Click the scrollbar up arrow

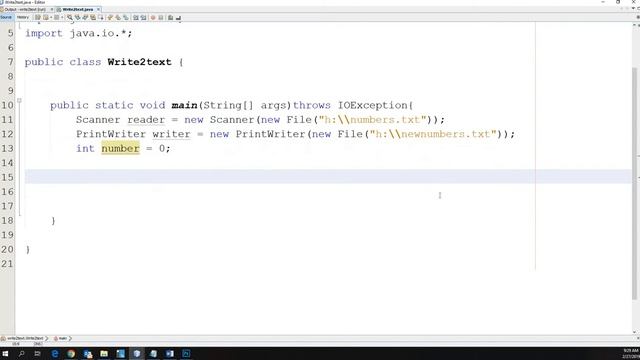coord(634,25)
